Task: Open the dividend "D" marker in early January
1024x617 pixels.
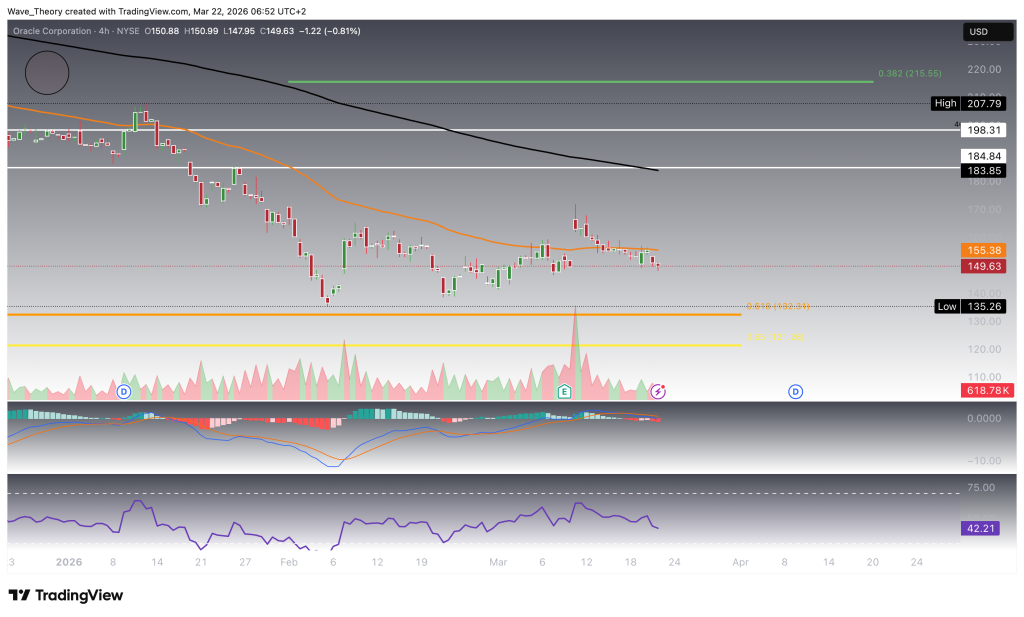Action: click(x=125, y=391)
